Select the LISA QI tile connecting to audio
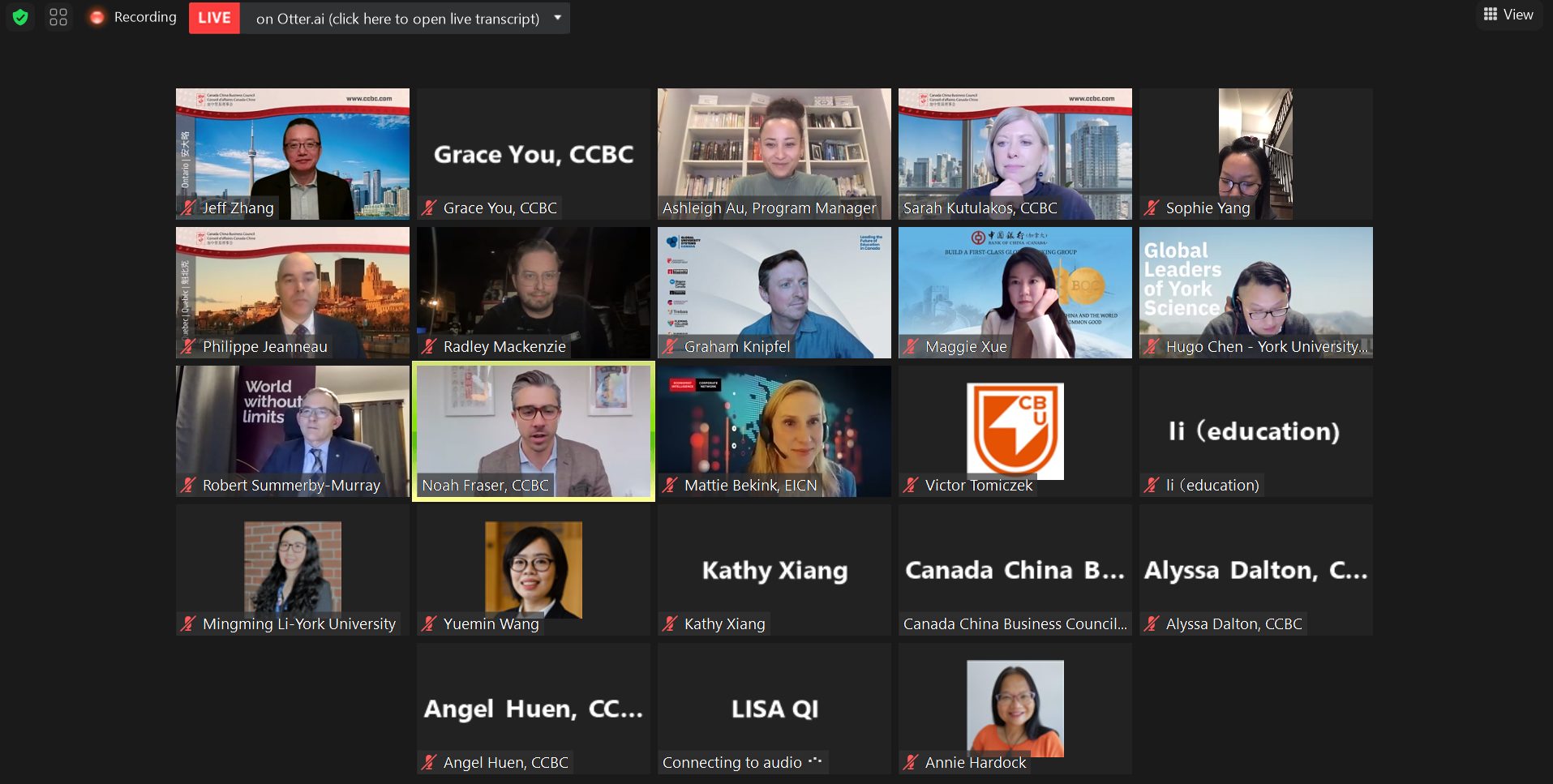 [x=774, y=709]
